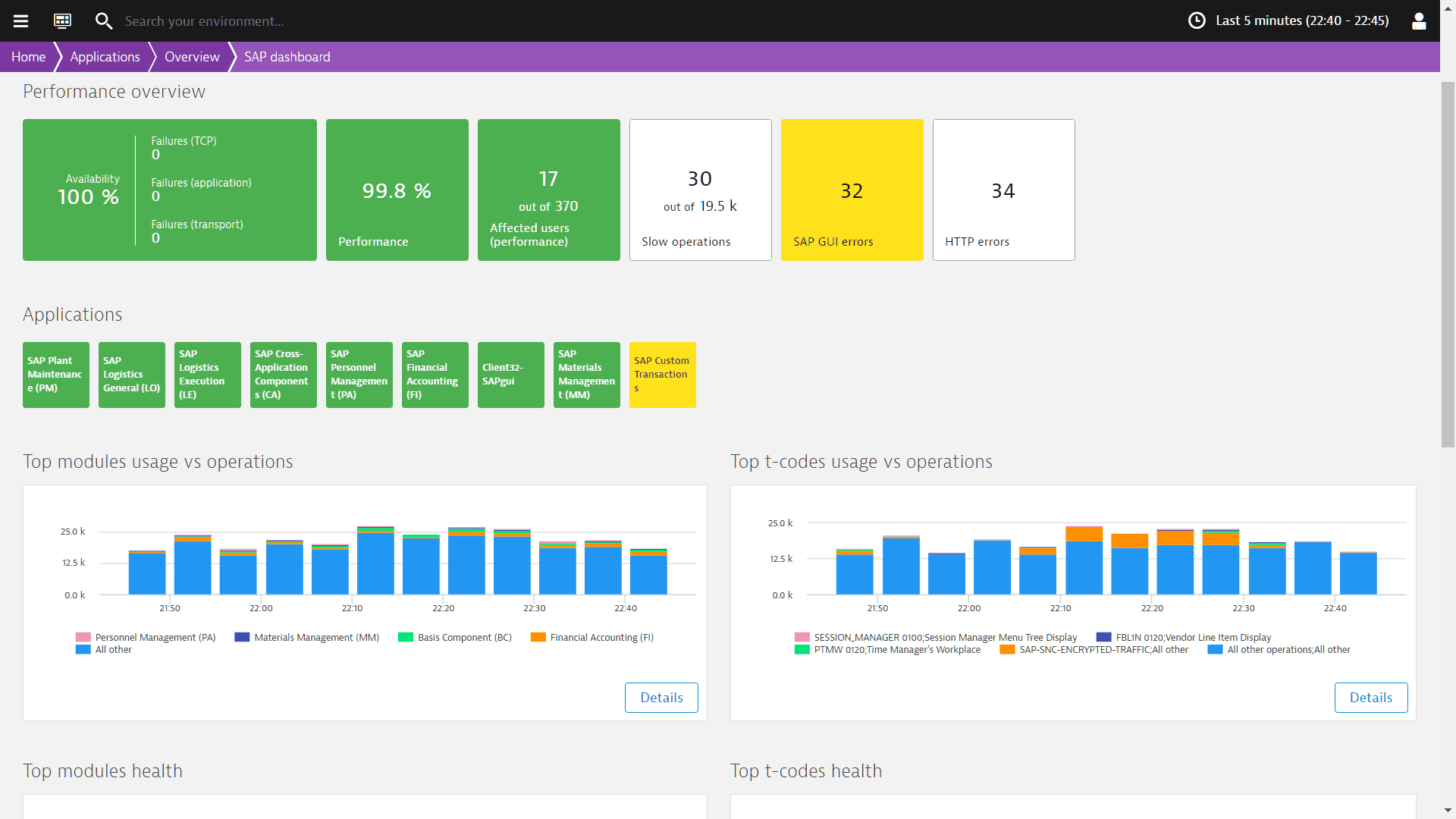Go to Home breadcrumb
The height and width of the screenshot is (819, 1456).
click(x=28, y=57)
